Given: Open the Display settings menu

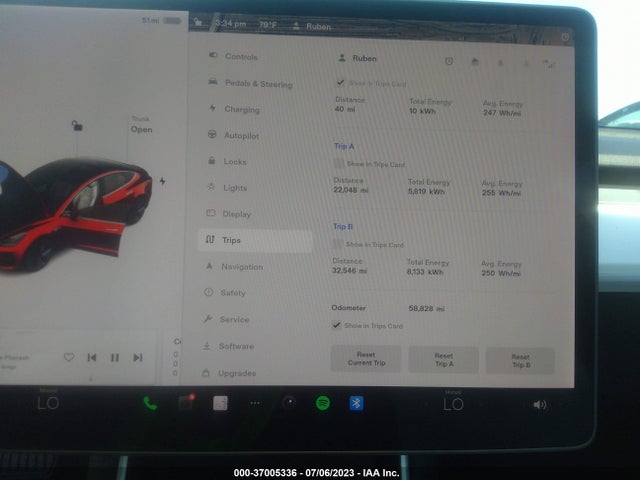Looking at the screenshot, I should tap(229, 213).
